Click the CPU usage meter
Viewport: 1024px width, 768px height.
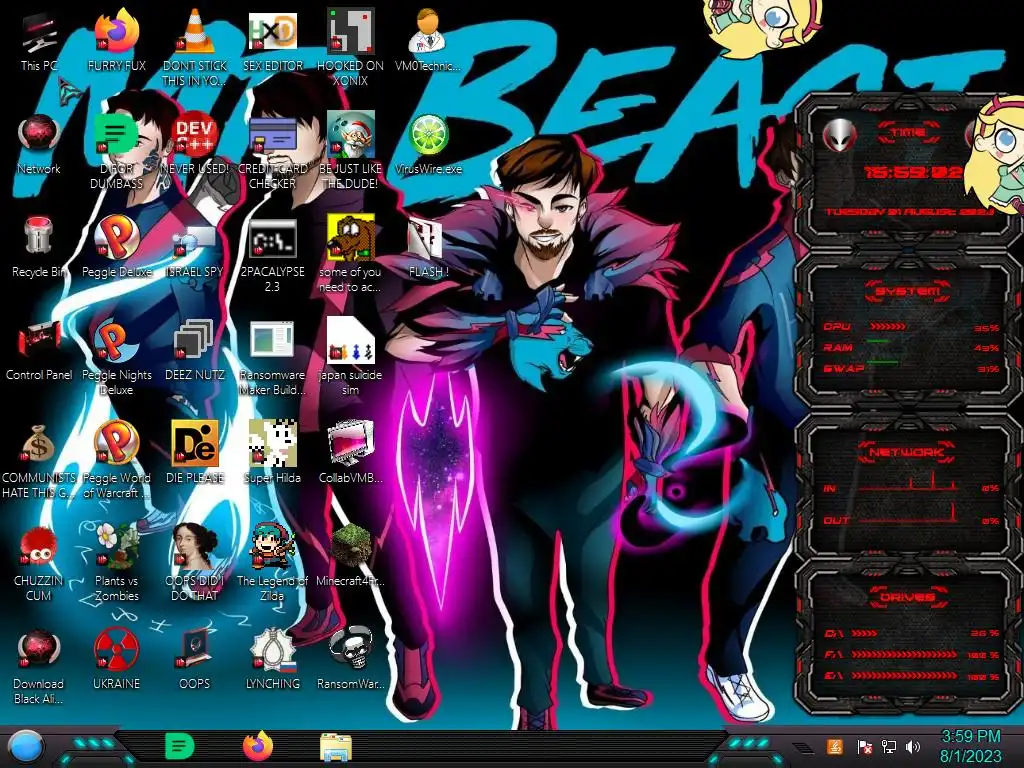[912, 327]
